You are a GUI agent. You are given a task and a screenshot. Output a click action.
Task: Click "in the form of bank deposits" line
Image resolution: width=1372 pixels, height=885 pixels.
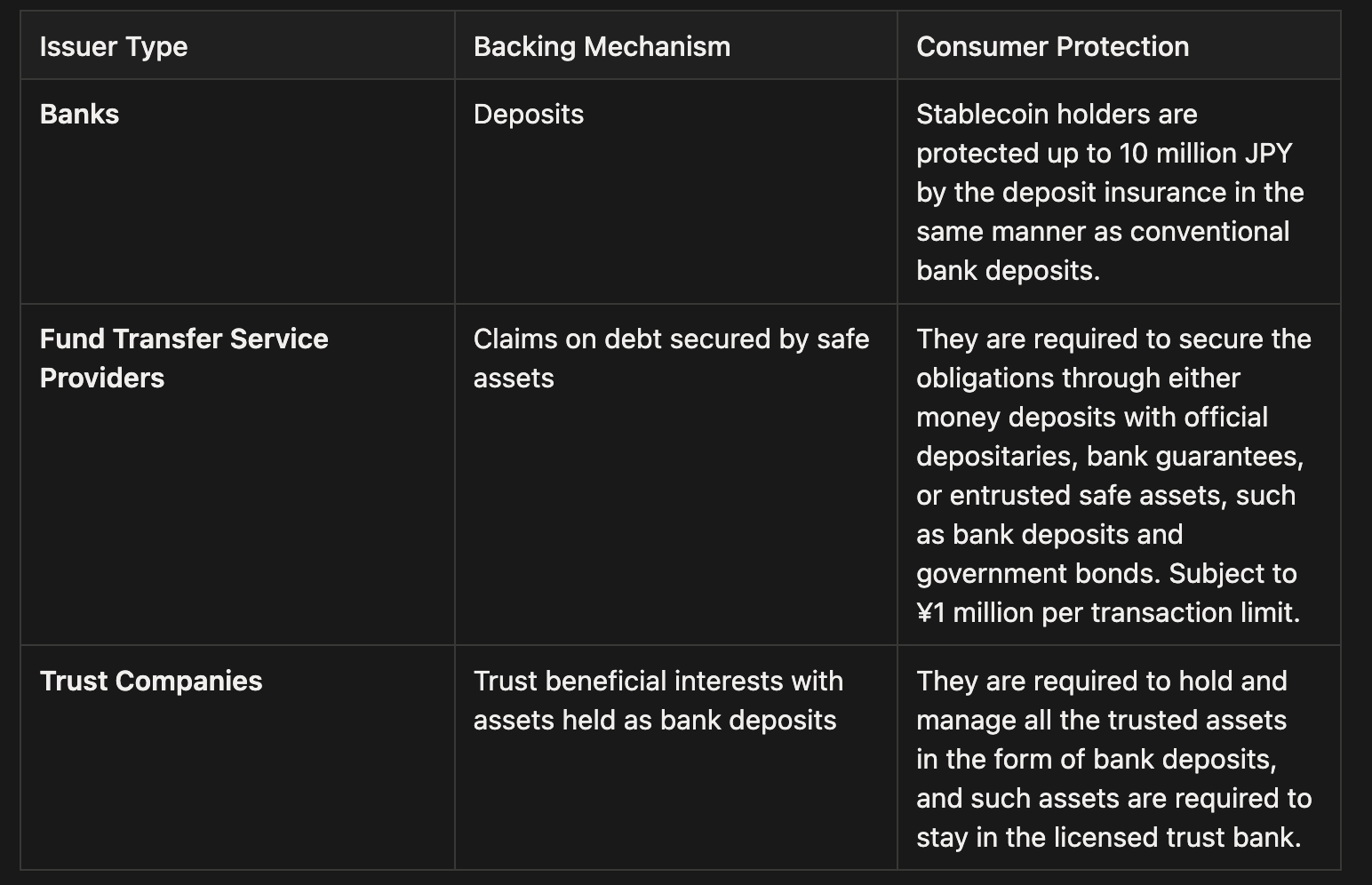click(1096, 759)
